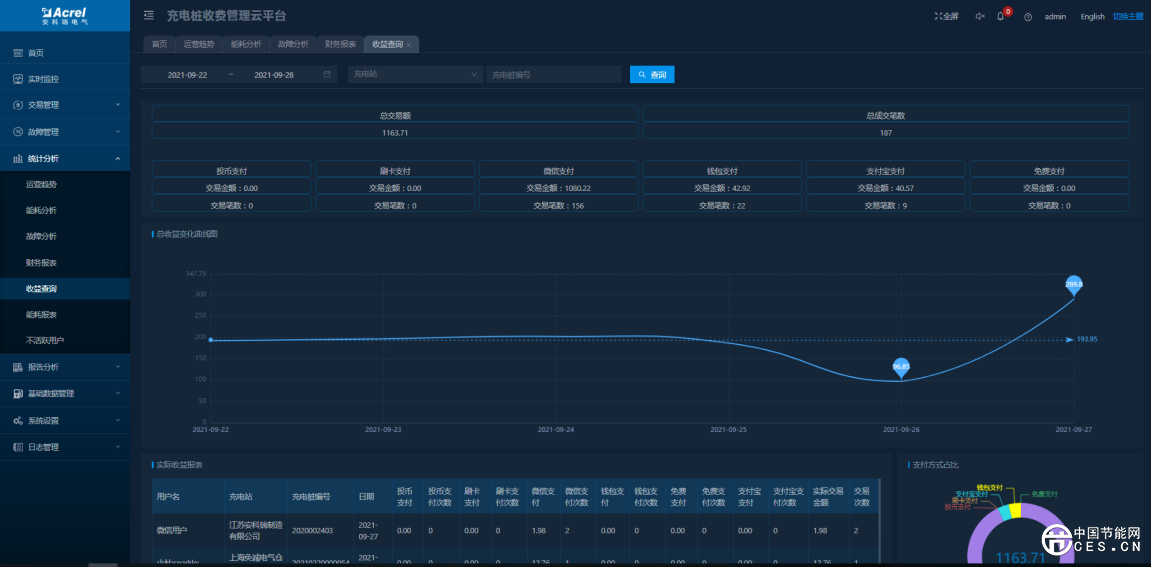
Task: Click 钱包支付 交易笔数 22 cell
Action: point(722,206)
